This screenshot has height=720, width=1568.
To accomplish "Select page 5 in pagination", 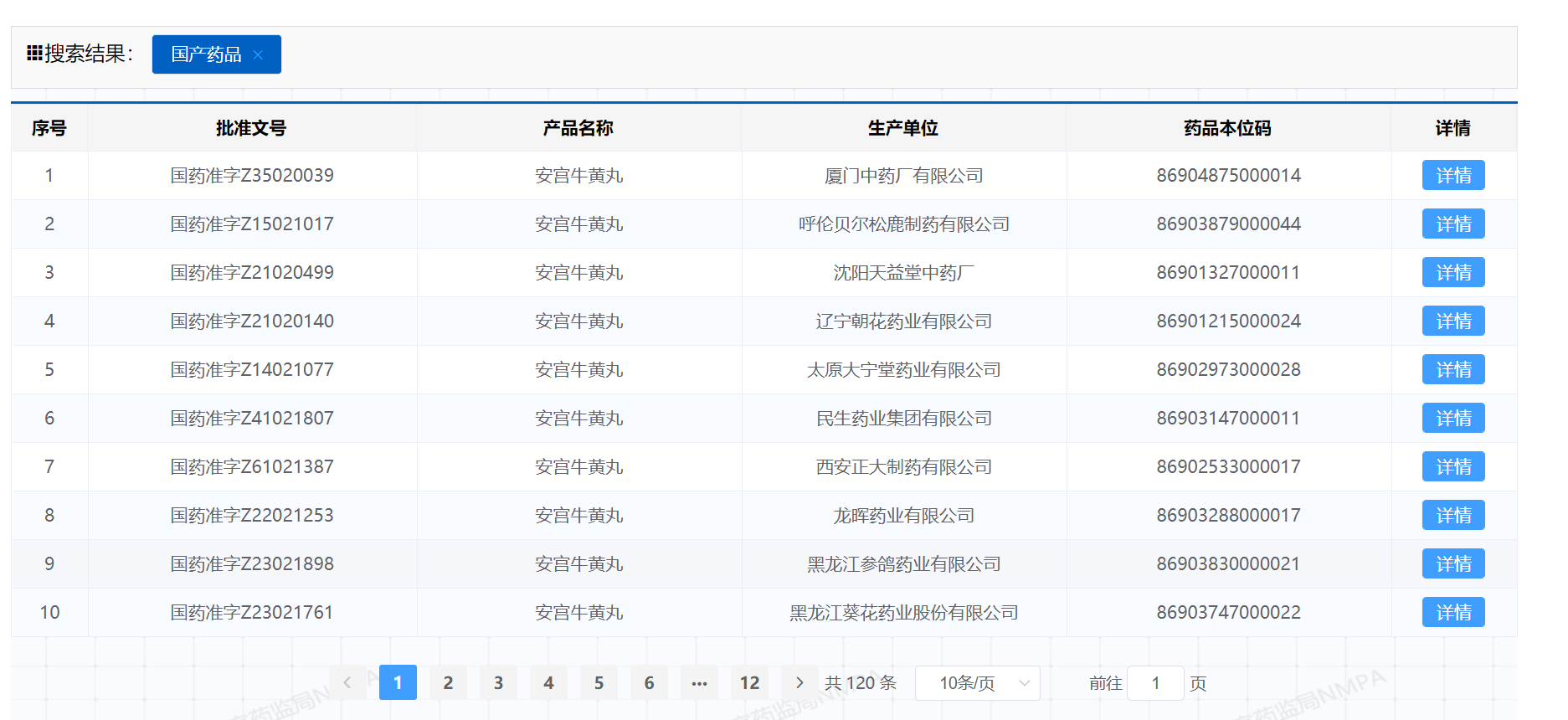I will tap(599, 683).
